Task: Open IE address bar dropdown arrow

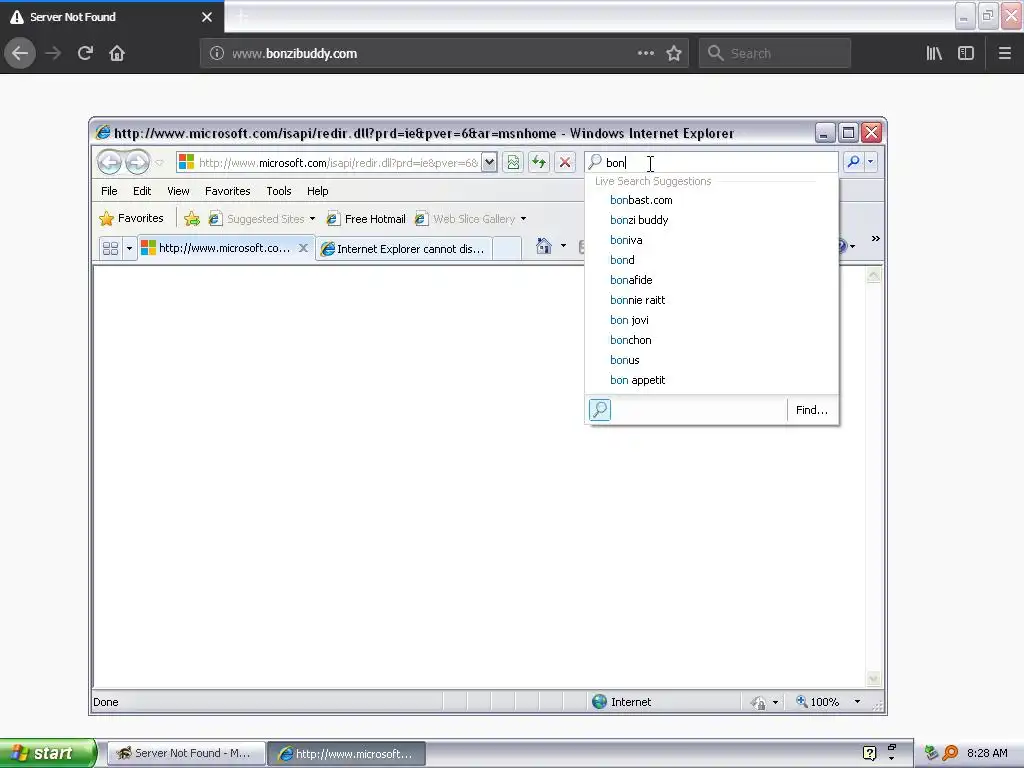Action: click(489, 162)
